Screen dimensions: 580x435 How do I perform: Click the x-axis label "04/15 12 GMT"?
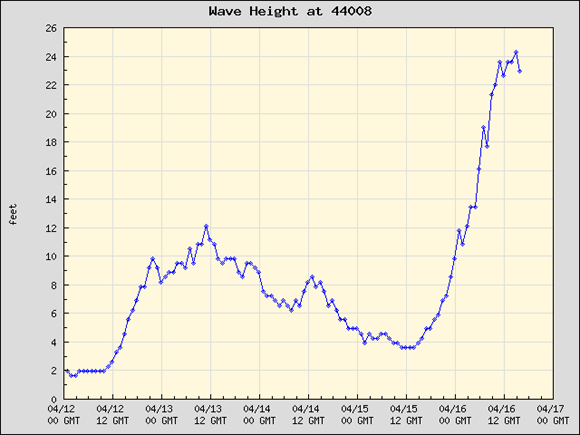[x=406, y=415]
